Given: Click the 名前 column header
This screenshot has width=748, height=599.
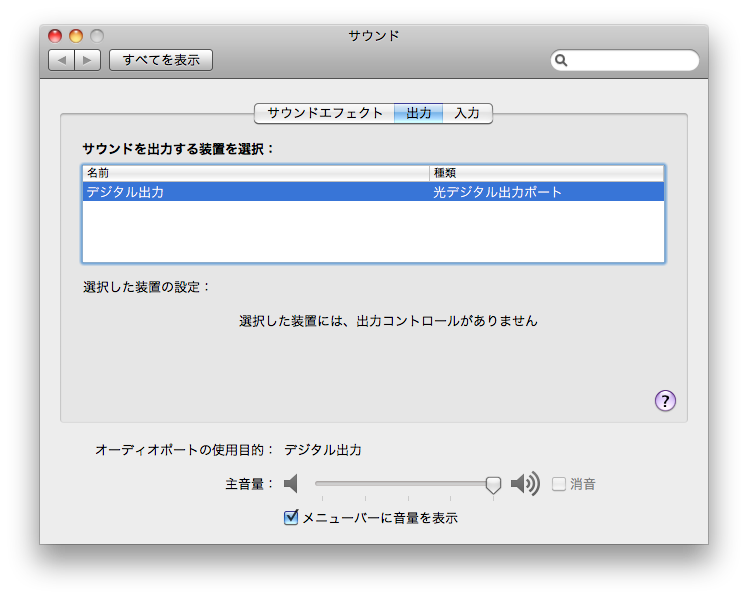Looking at the screenshot, I should tap(256, 173).
